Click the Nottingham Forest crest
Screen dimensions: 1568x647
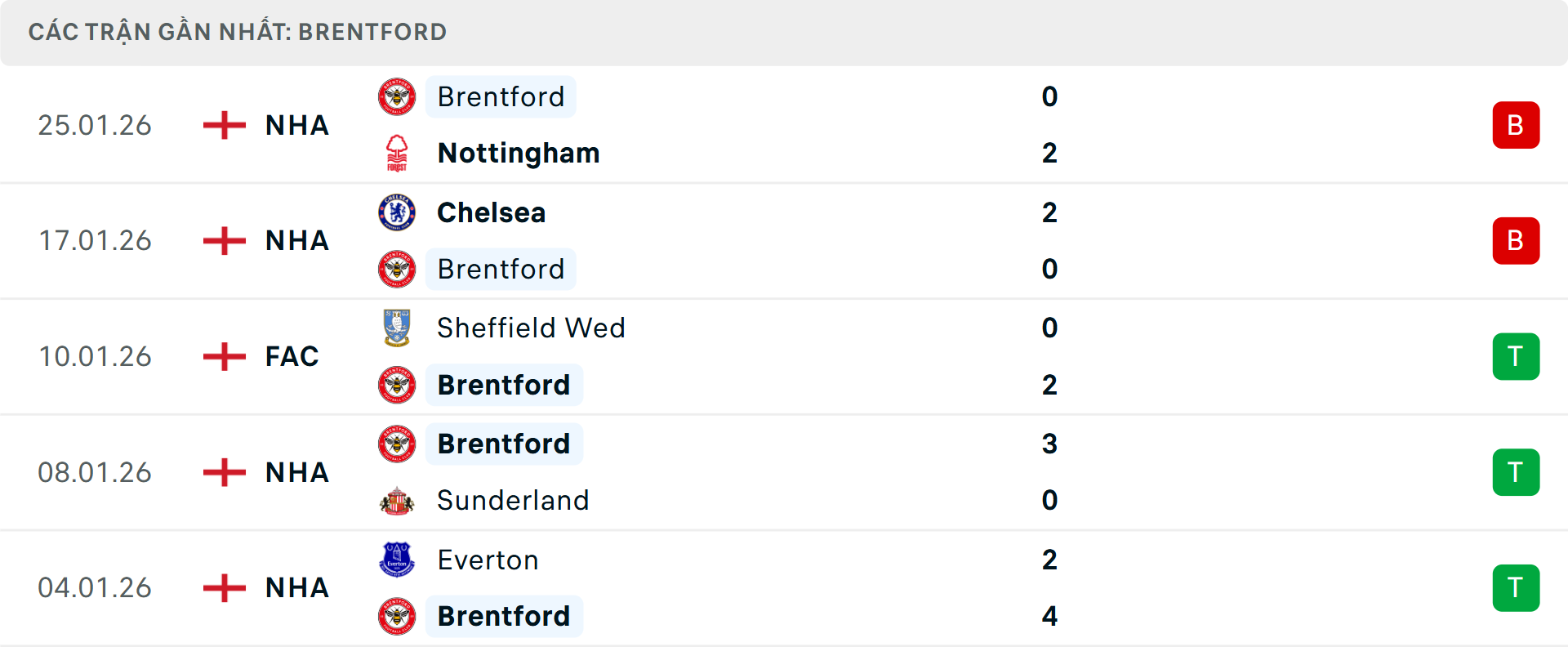coord(397,153)
